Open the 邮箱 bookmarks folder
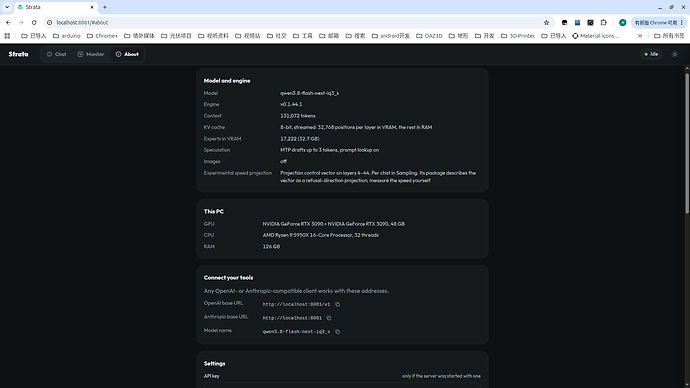Screen dimensions: 690x388 click(x=329, y=36)
